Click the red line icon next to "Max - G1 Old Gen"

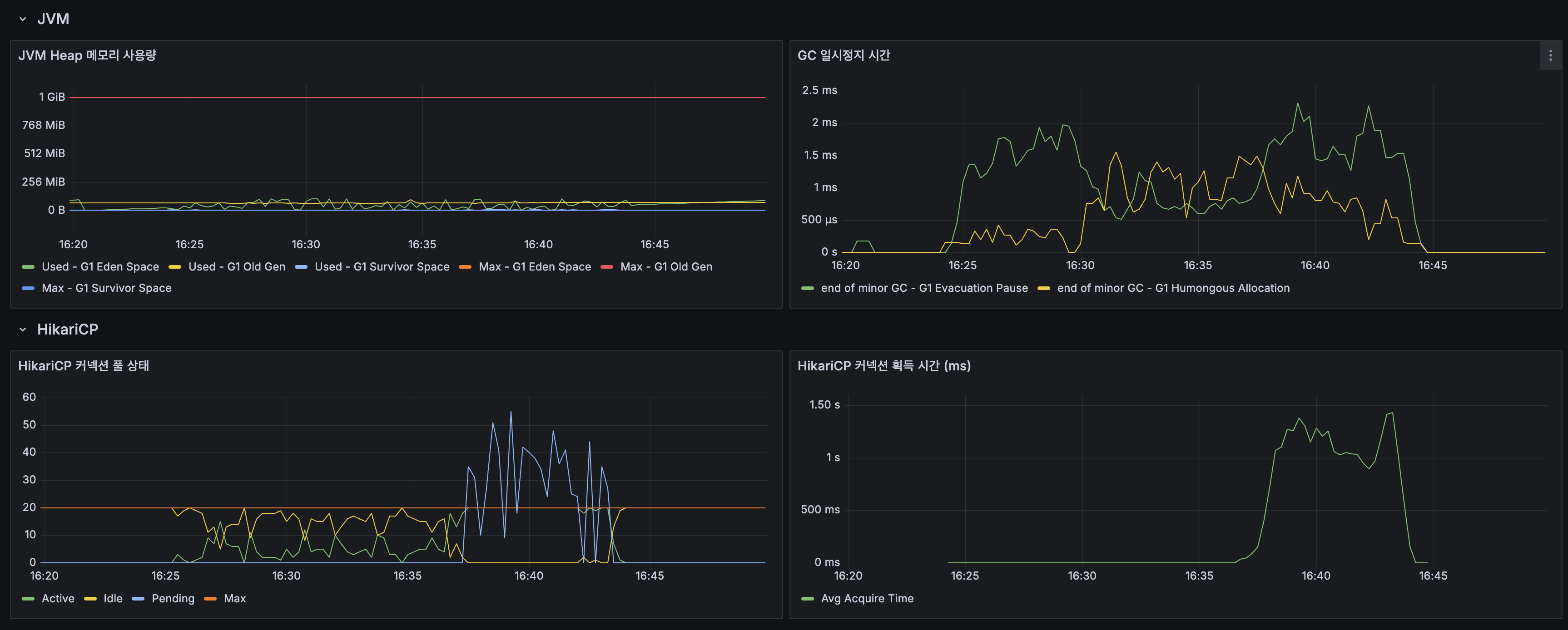(606, 266)
